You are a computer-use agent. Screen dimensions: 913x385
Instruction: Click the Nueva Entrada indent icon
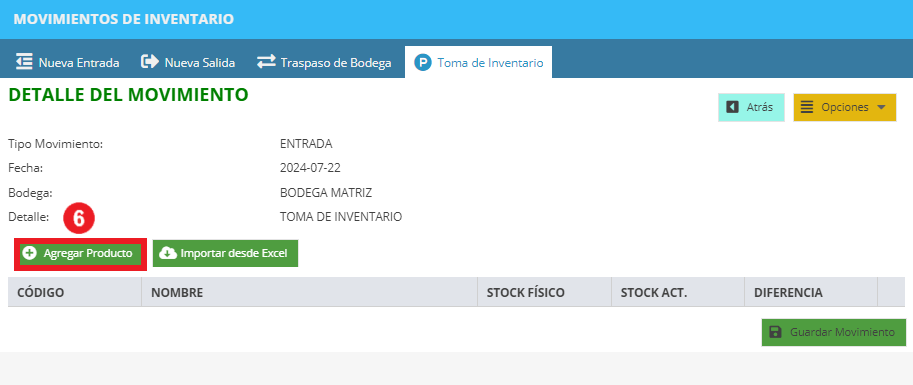click(x=24, y=62)
